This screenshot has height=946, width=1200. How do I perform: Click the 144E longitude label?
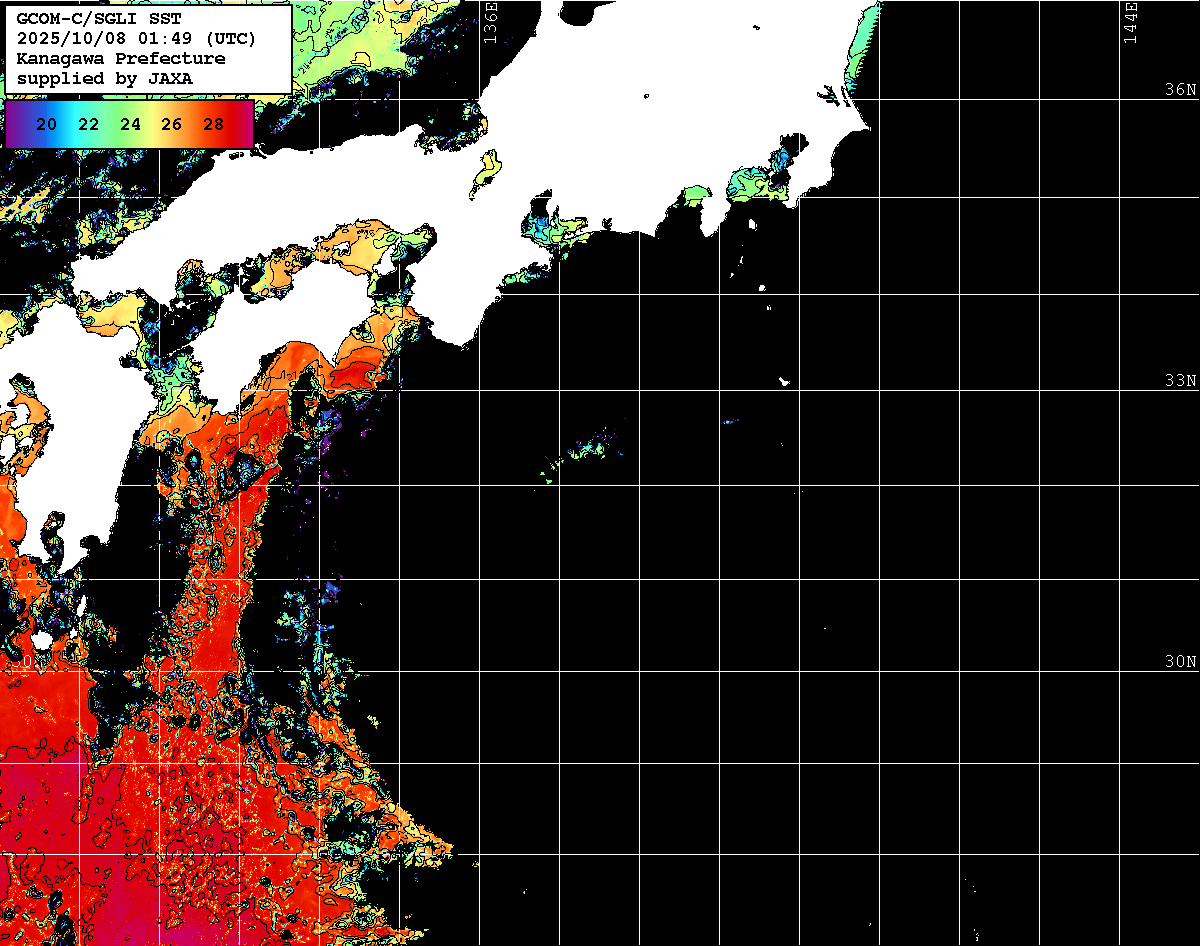pyautogui.click(x=1131, y=22)
